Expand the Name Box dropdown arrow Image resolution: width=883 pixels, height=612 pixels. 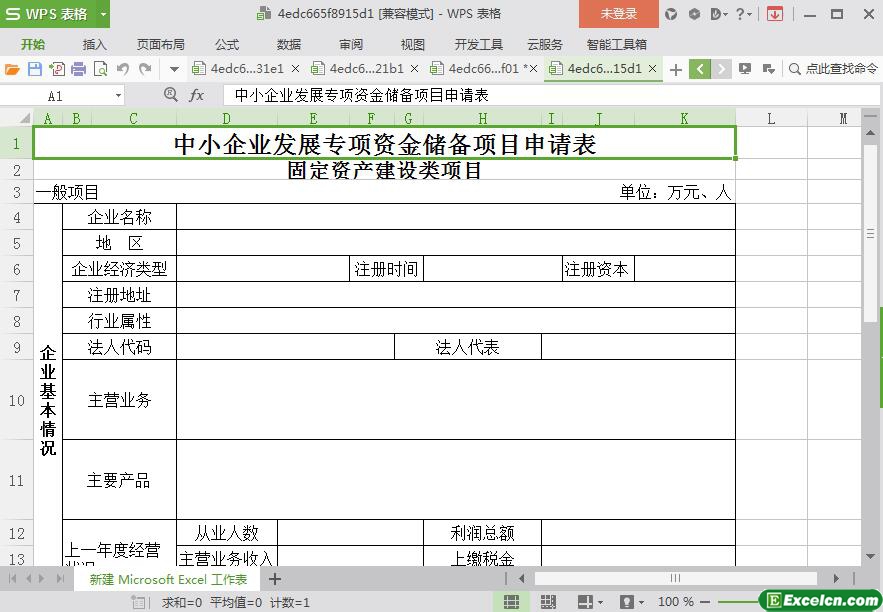pos(118,96)
